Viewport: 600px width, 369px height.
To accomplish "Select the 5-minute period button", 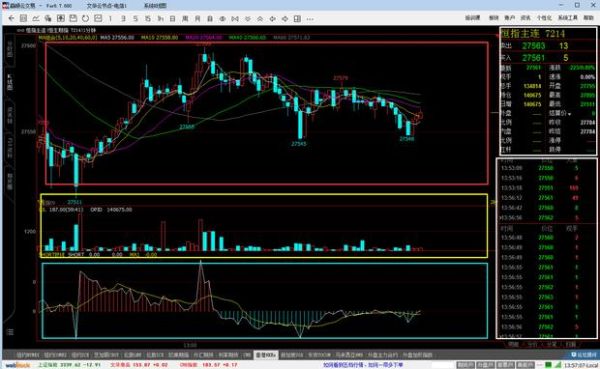I will [x=135, y=18].
